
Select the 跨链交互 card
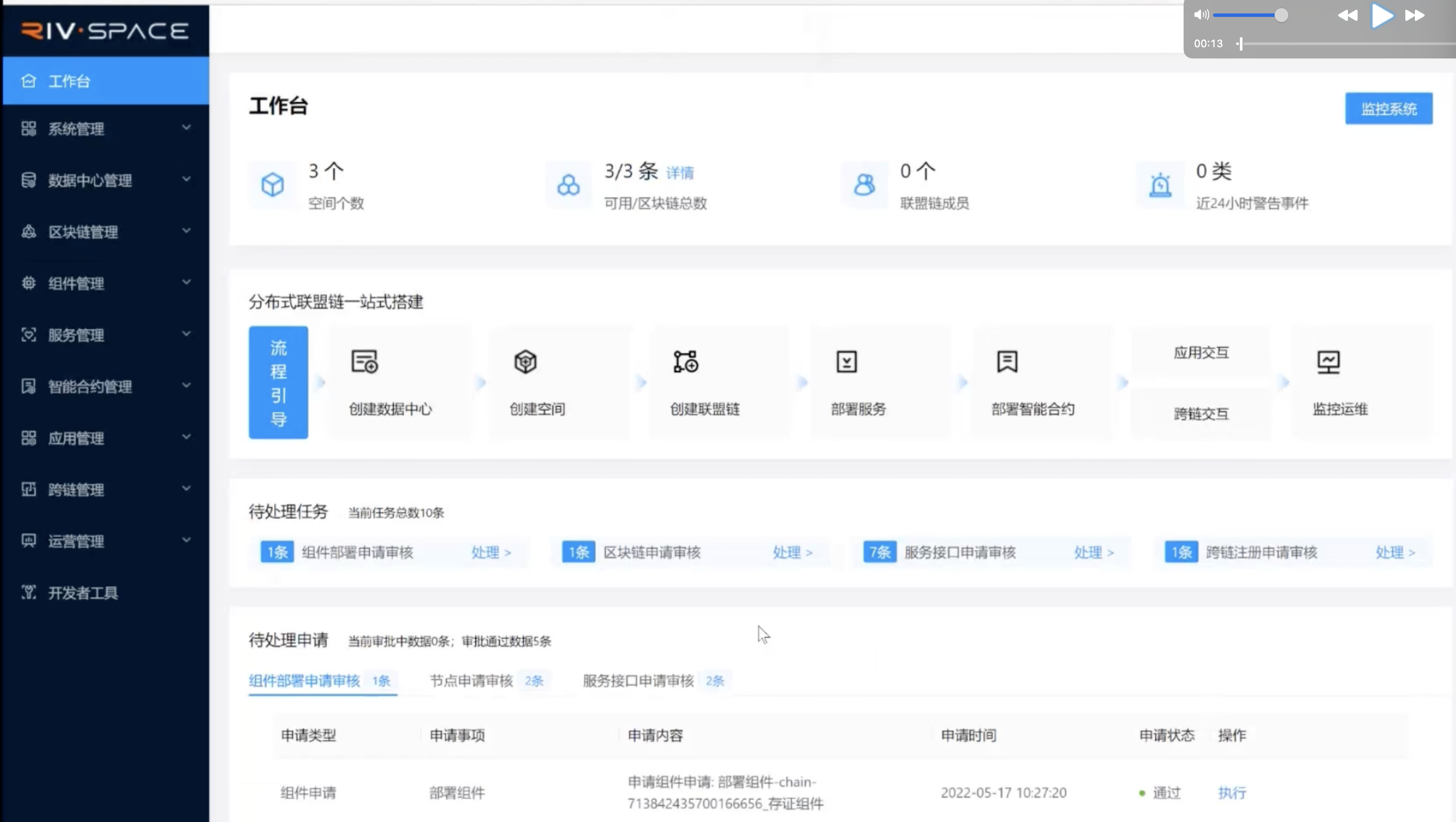point(1201,413)
